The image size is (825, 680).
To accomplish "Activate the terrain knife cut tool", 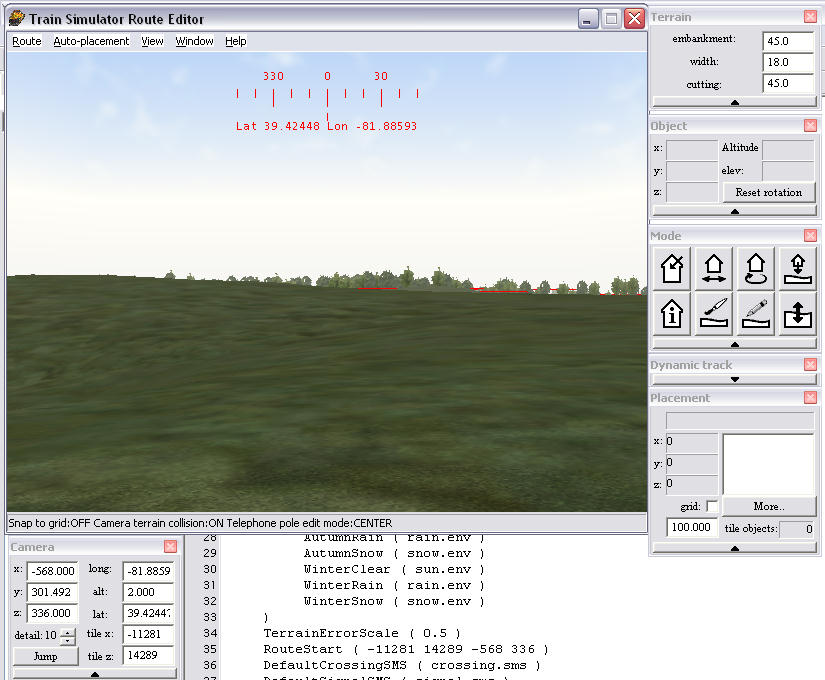I will tap(713, 314).
